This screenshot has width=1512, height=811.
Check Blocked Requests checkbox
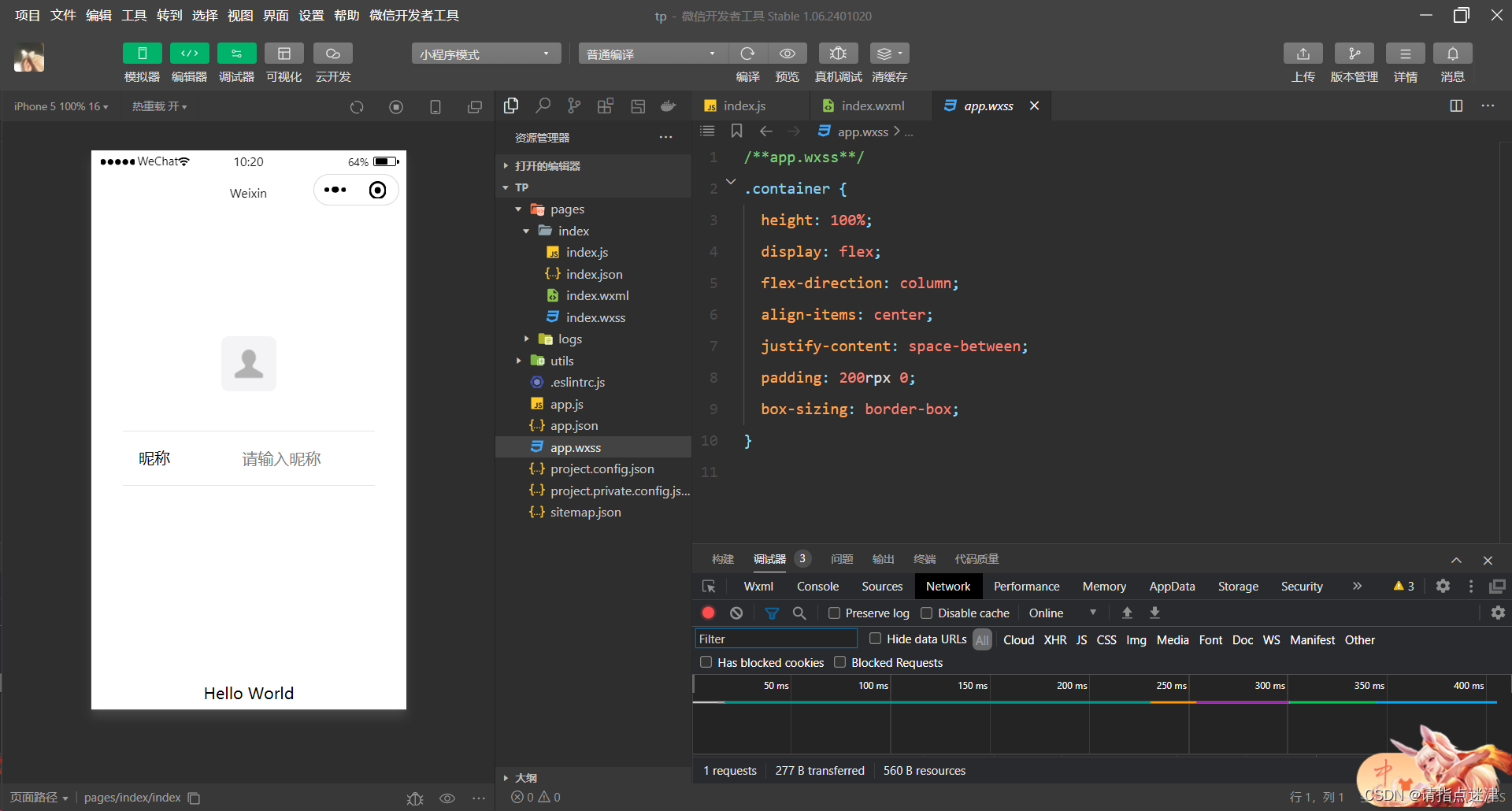[839, 662]
